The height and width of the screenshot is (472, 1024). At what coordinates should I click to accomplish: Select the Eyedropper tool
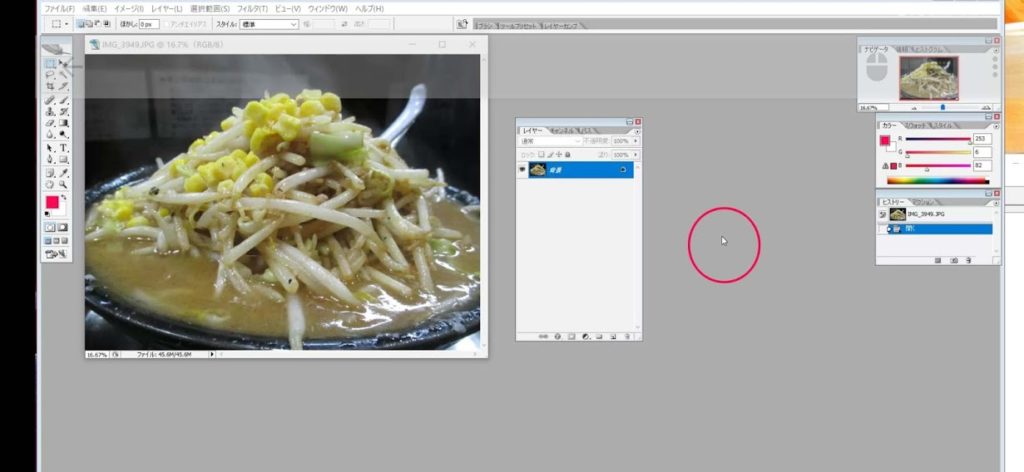[64, 173]
